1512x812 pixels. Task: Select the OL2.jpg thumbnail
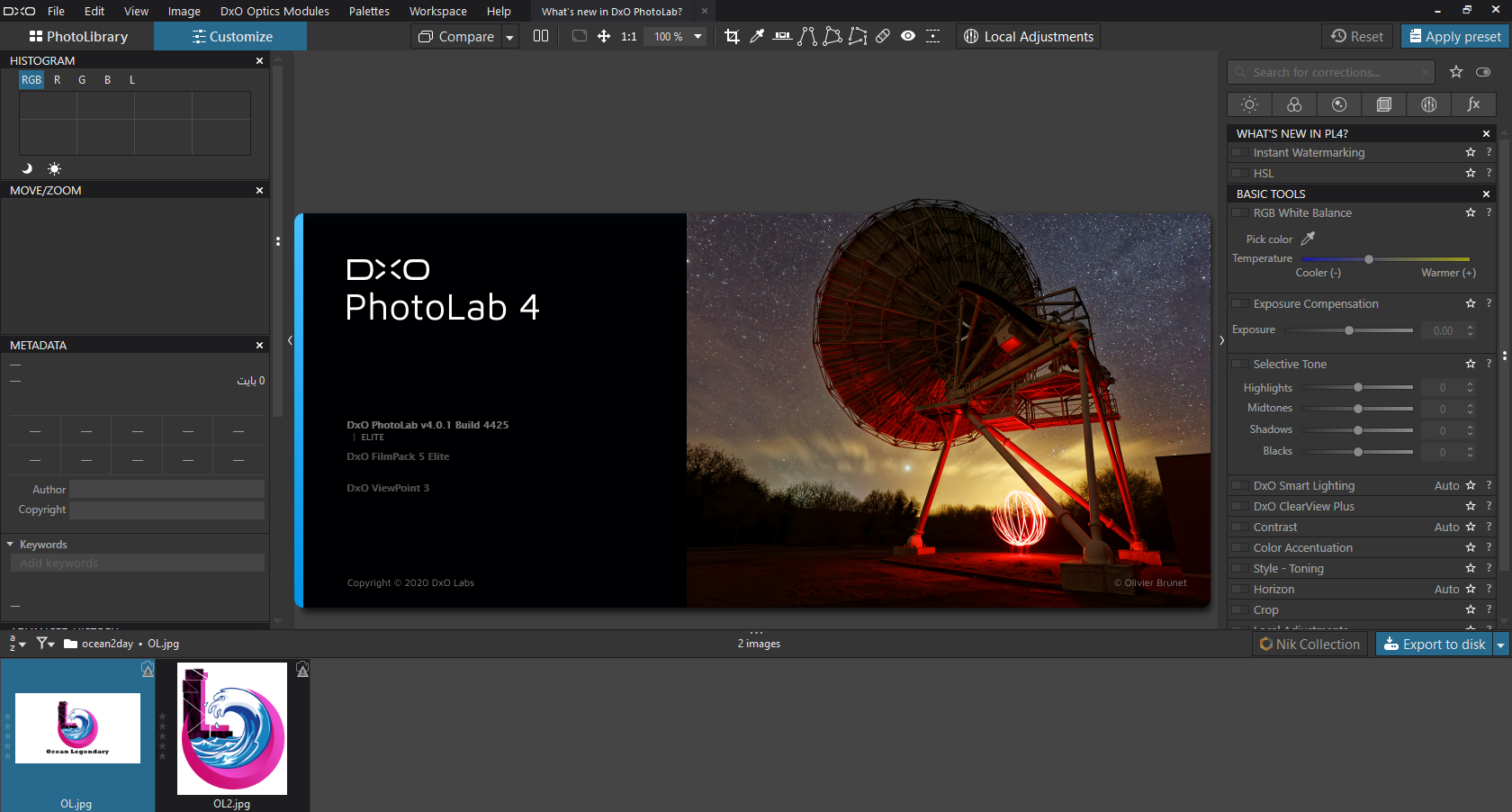[x=232, y=729]
